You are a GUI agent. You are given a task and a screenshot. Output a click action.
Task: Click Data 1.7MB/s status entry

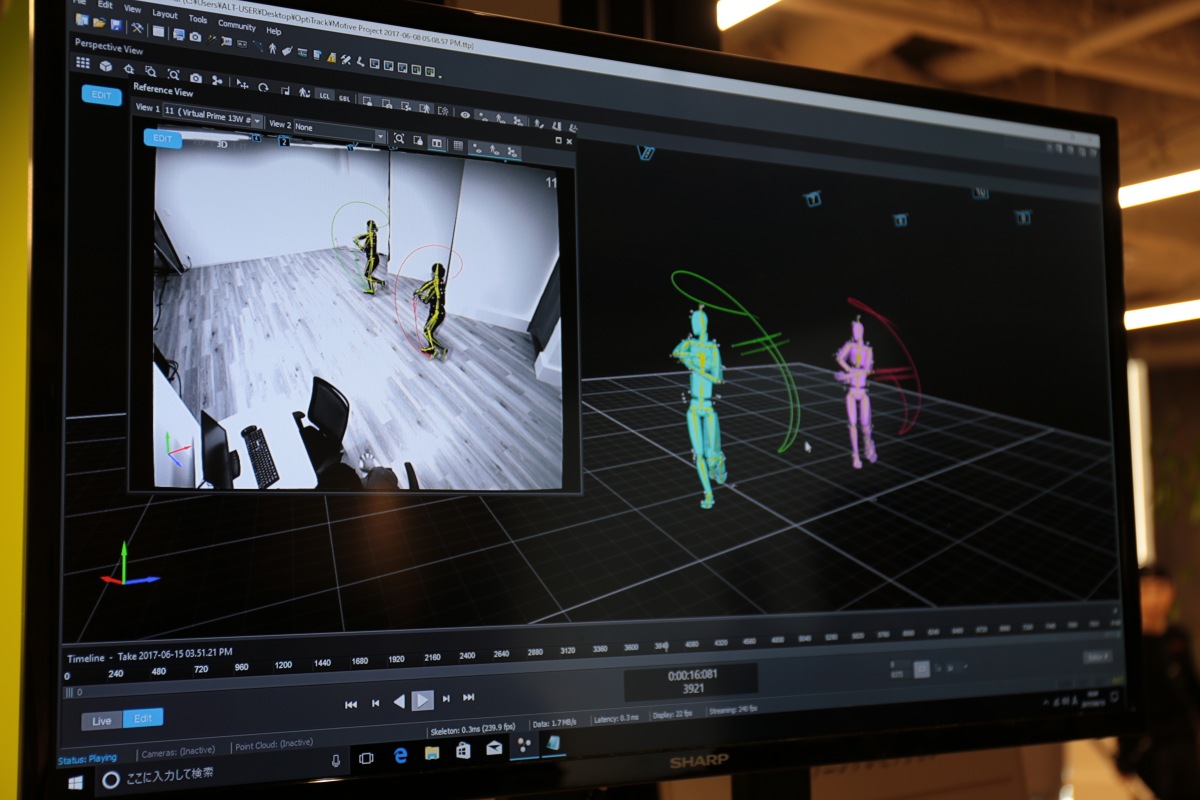554,722
